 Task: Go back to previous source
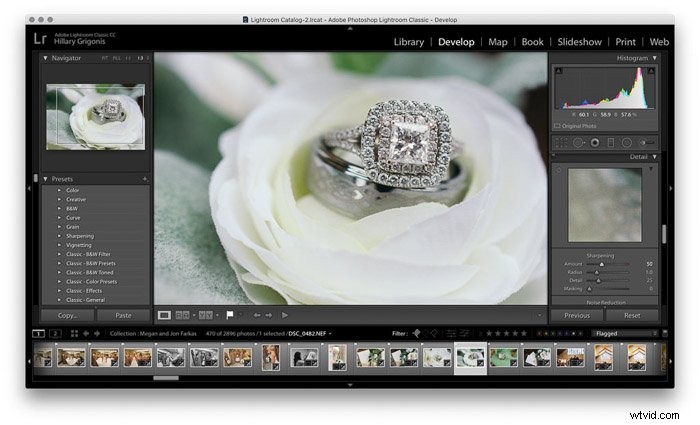(x=86, y=333)
